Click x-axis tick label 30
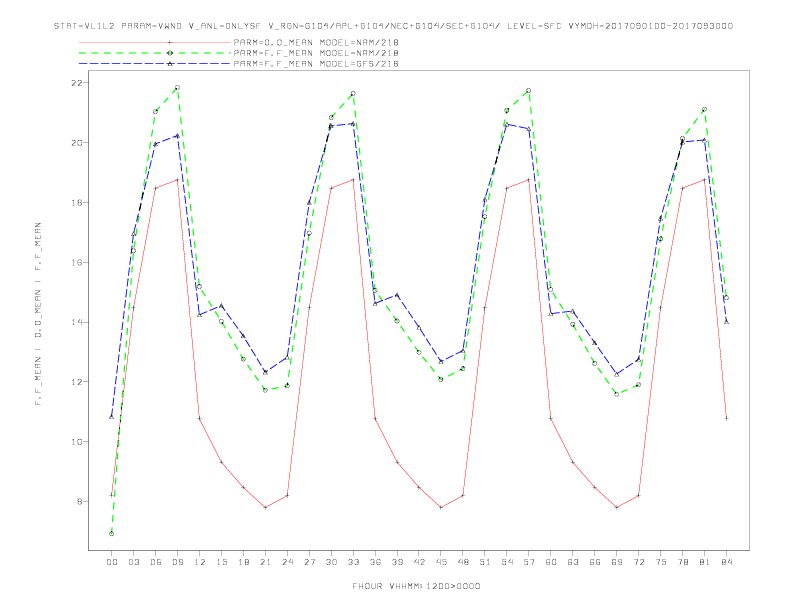This screenshot has width=792, height=612. (331, 562)
